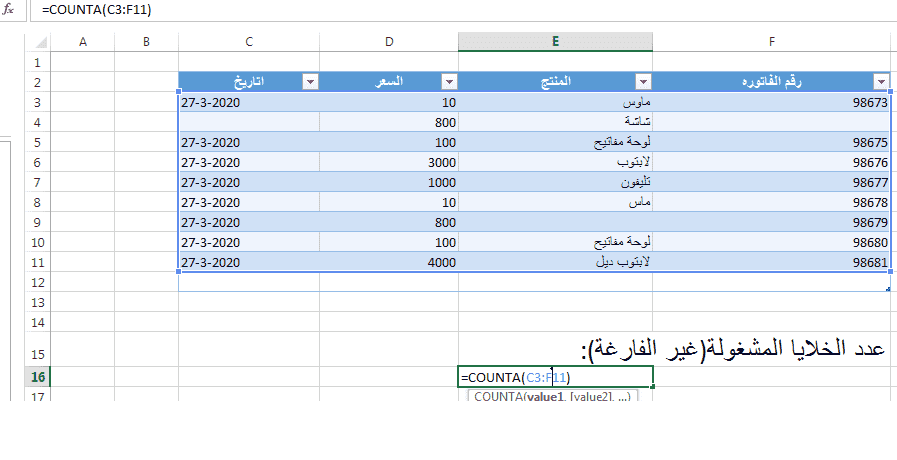
Task: Click price cell 1000
Action: point(389,183)
